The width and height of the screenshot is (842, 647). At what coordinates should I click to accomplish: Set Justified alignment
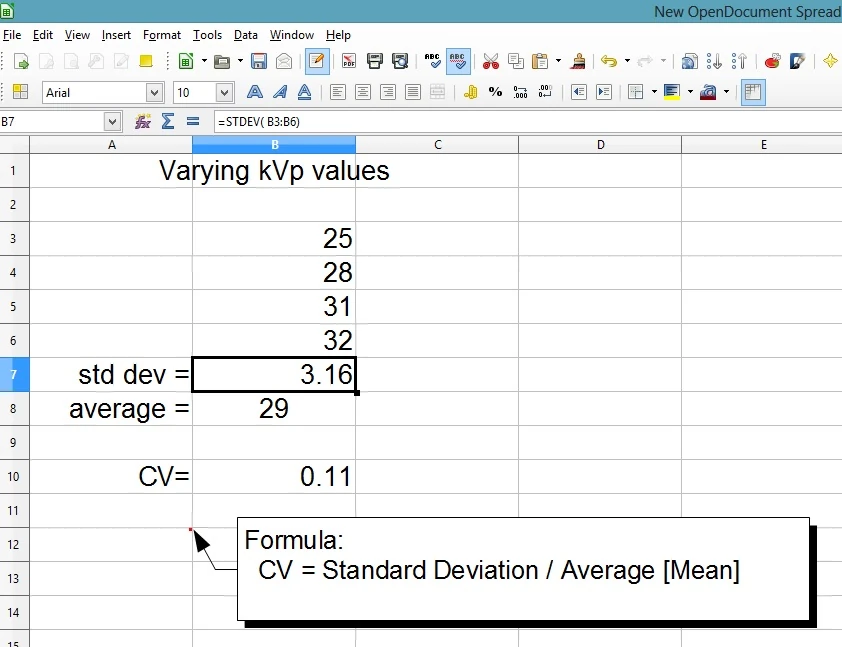point(413,92)
